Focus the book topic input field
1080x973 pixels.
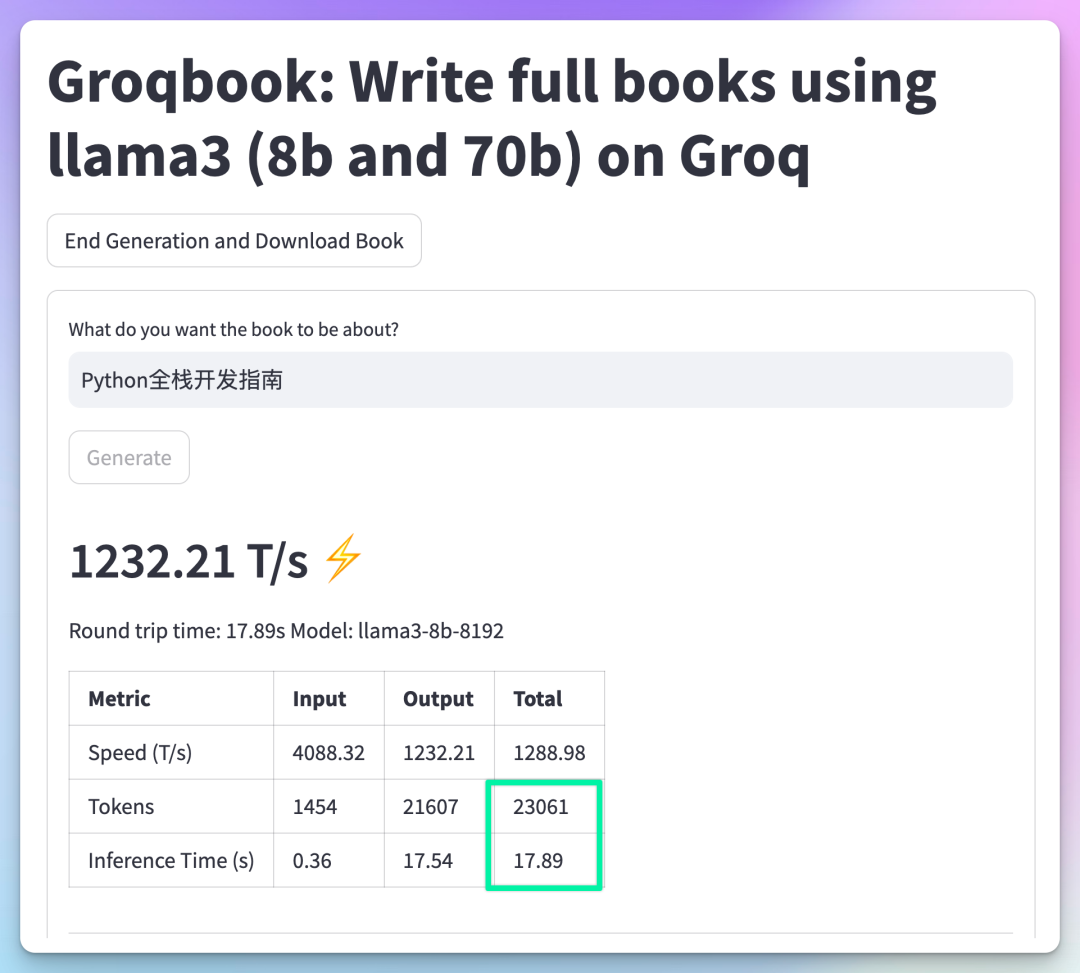click(541, 380)
